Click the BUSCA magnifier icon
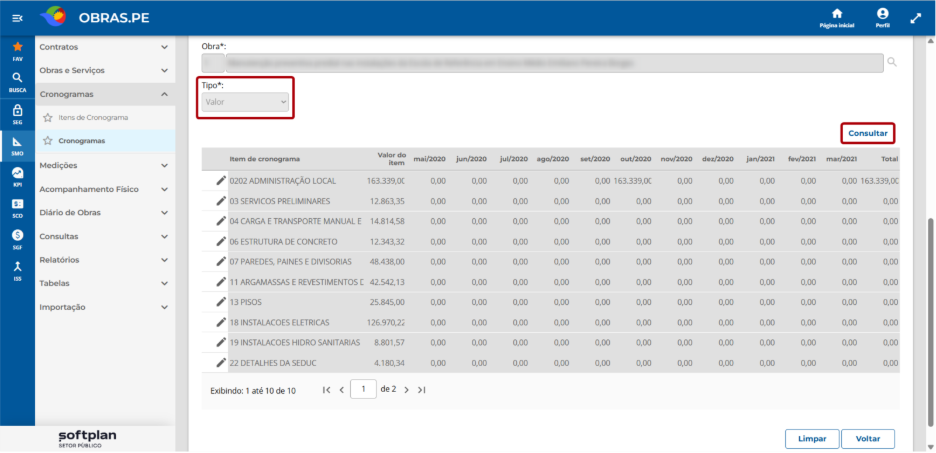 pyautogui.click(x=17, y=78)
